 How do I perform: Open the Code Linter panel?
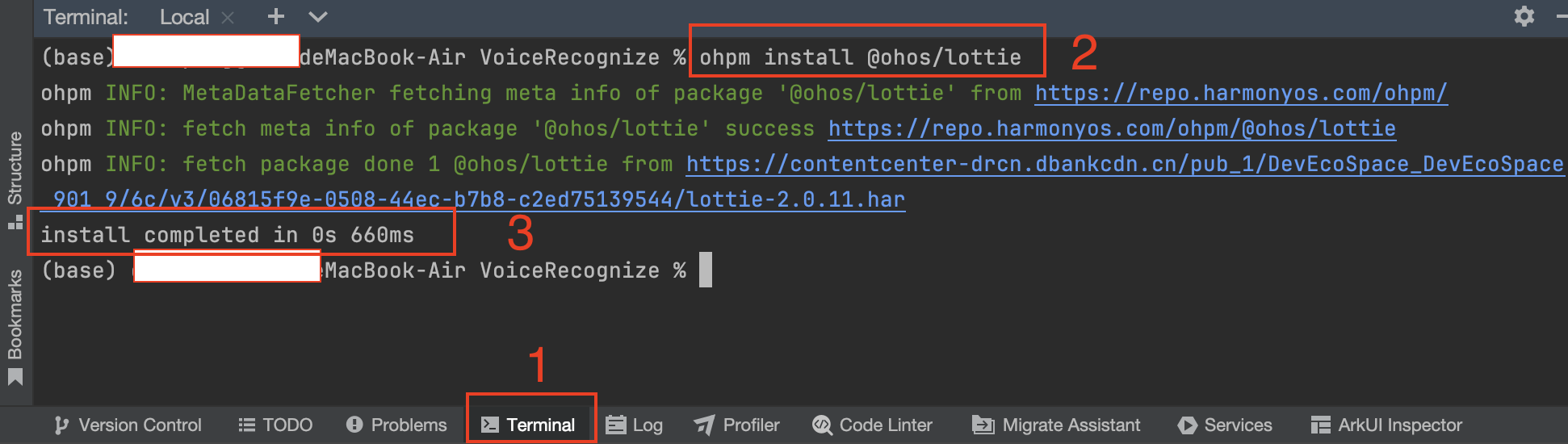tap(872, 425)
